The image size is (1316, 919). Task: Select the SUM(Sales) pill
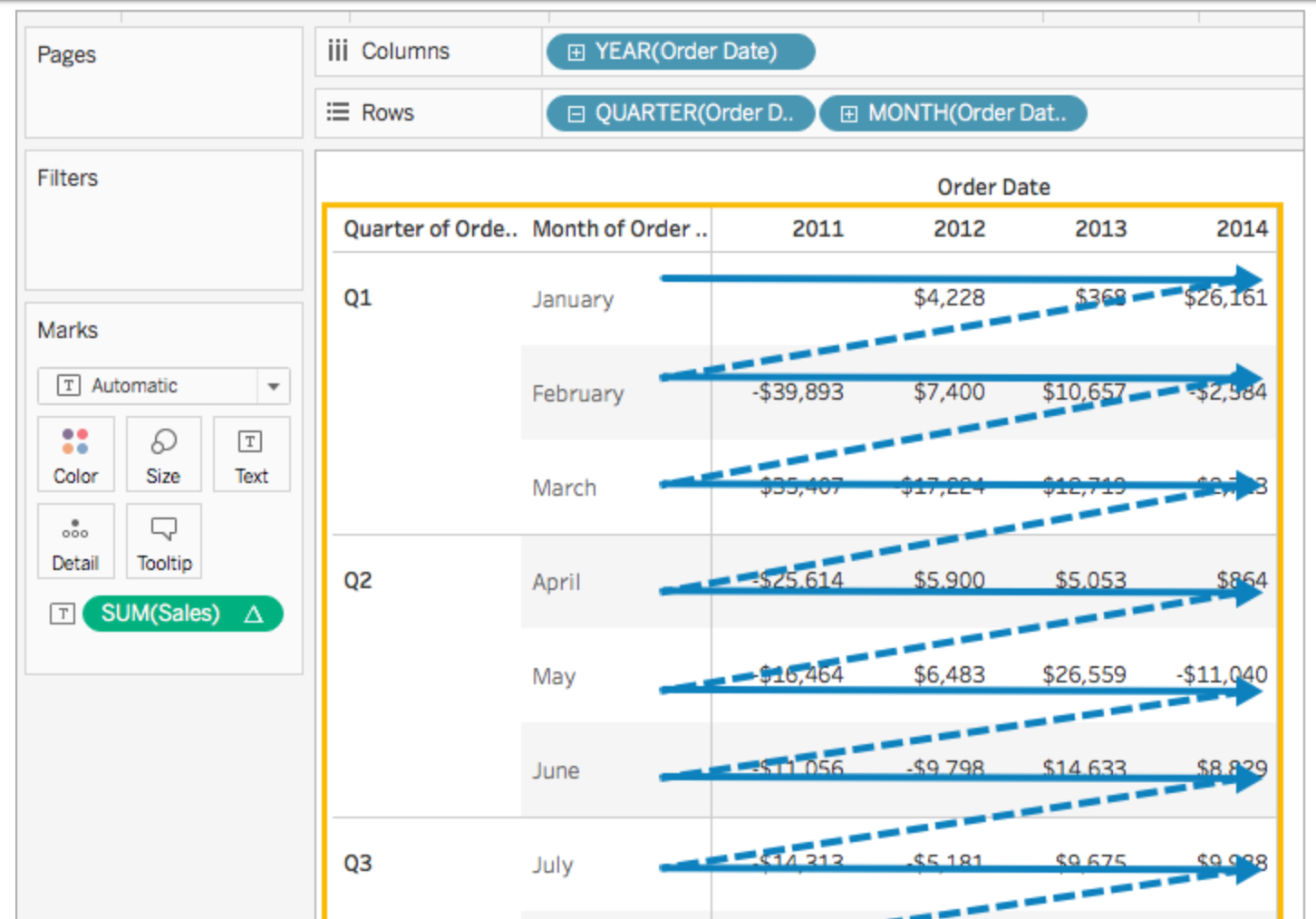coord(182,614)
